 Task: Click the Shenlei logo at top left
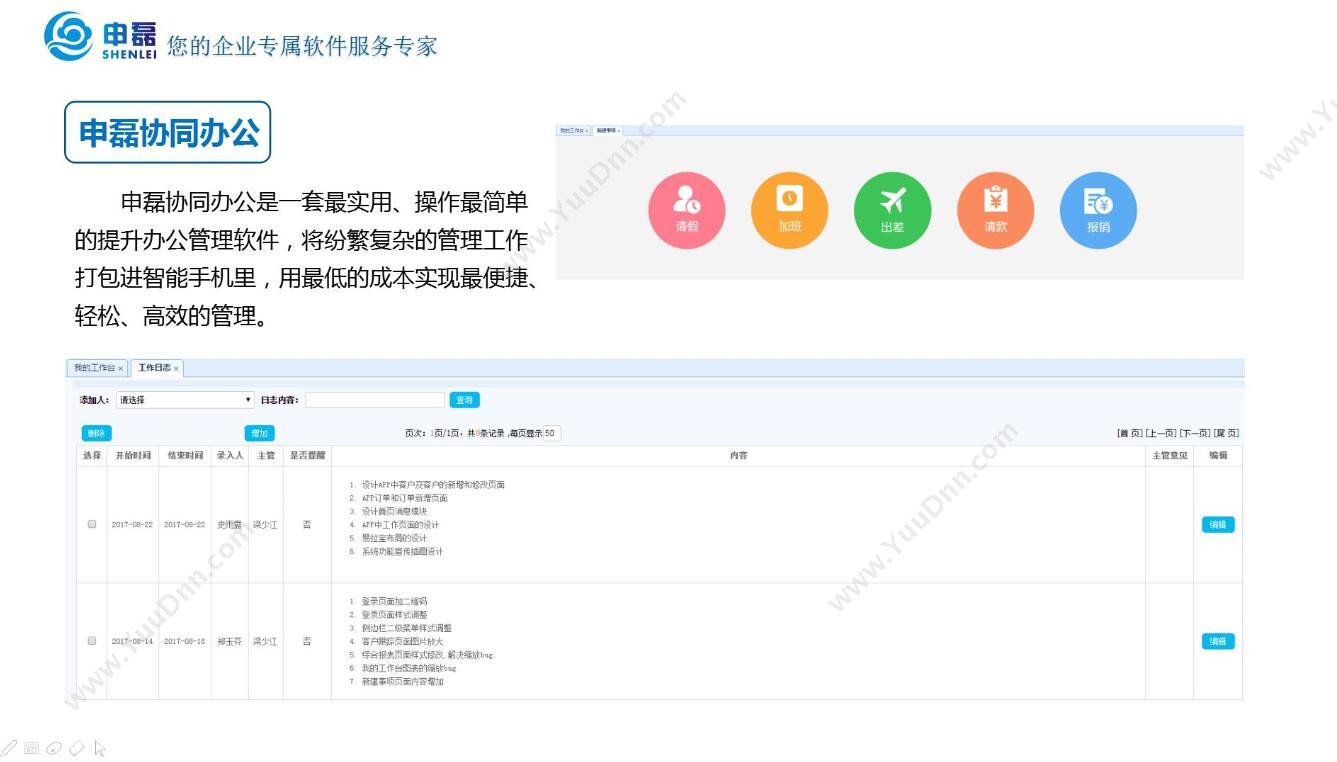pyautogui.click(x=100, y=38)
